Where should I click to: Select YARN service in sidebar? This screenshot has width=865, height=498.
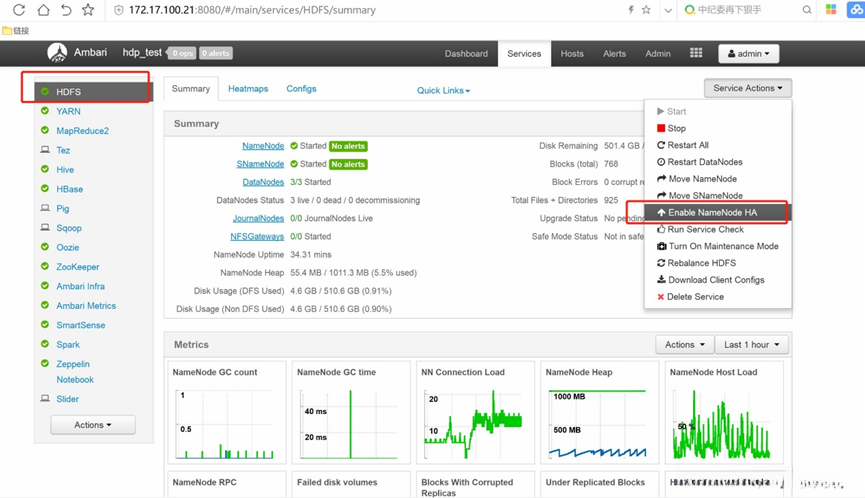click(68, 111)
